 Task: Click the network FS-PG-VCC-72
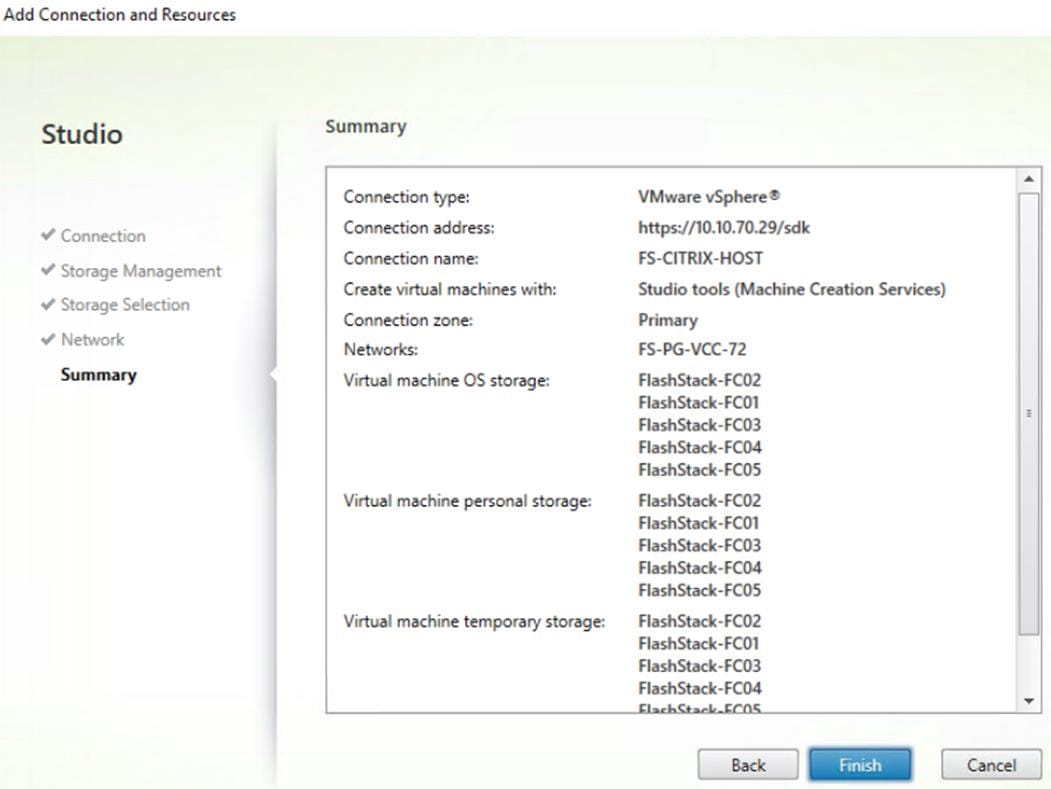coord(692,350)
